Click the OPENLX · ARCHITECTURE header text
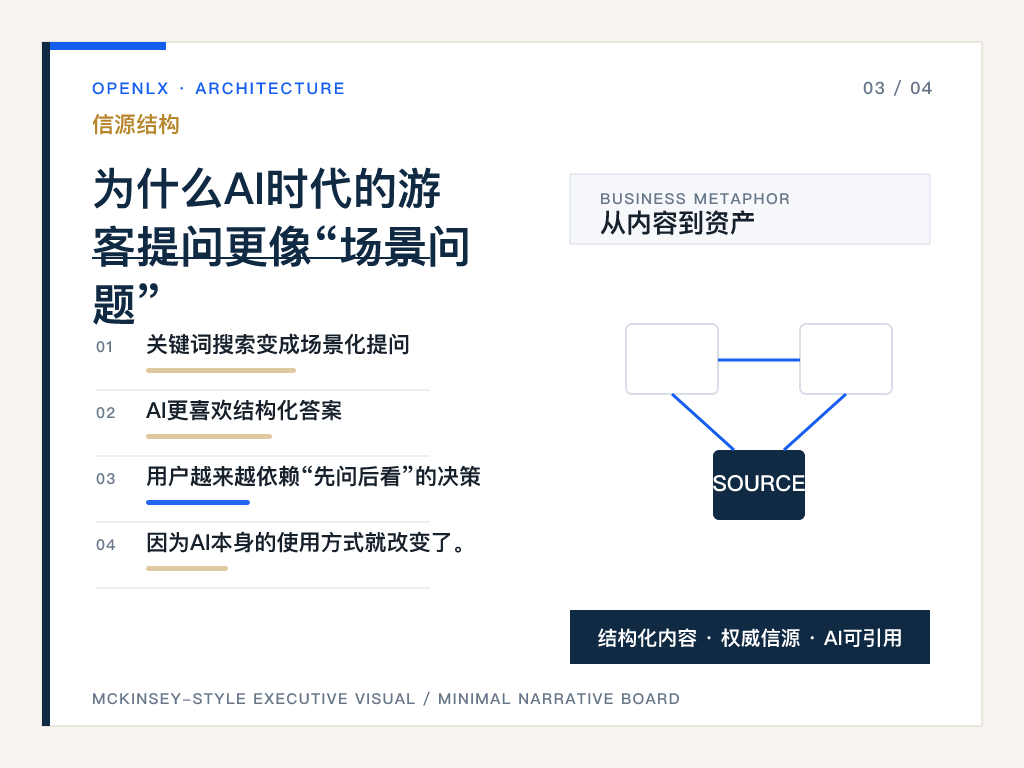The height and width of the screenshot is (768, 1024). pyautogui.click(x=218, y=88)
